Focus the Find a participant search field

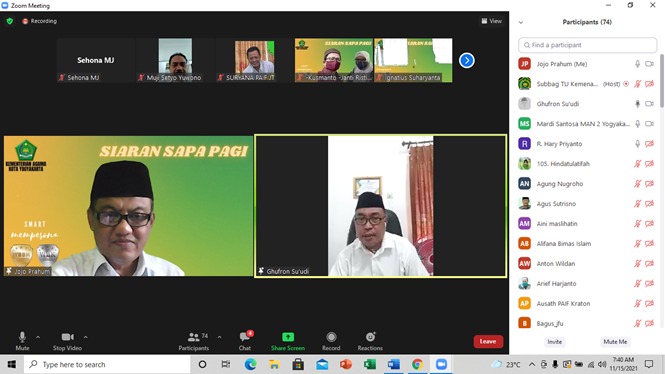(x=587, y=45)
